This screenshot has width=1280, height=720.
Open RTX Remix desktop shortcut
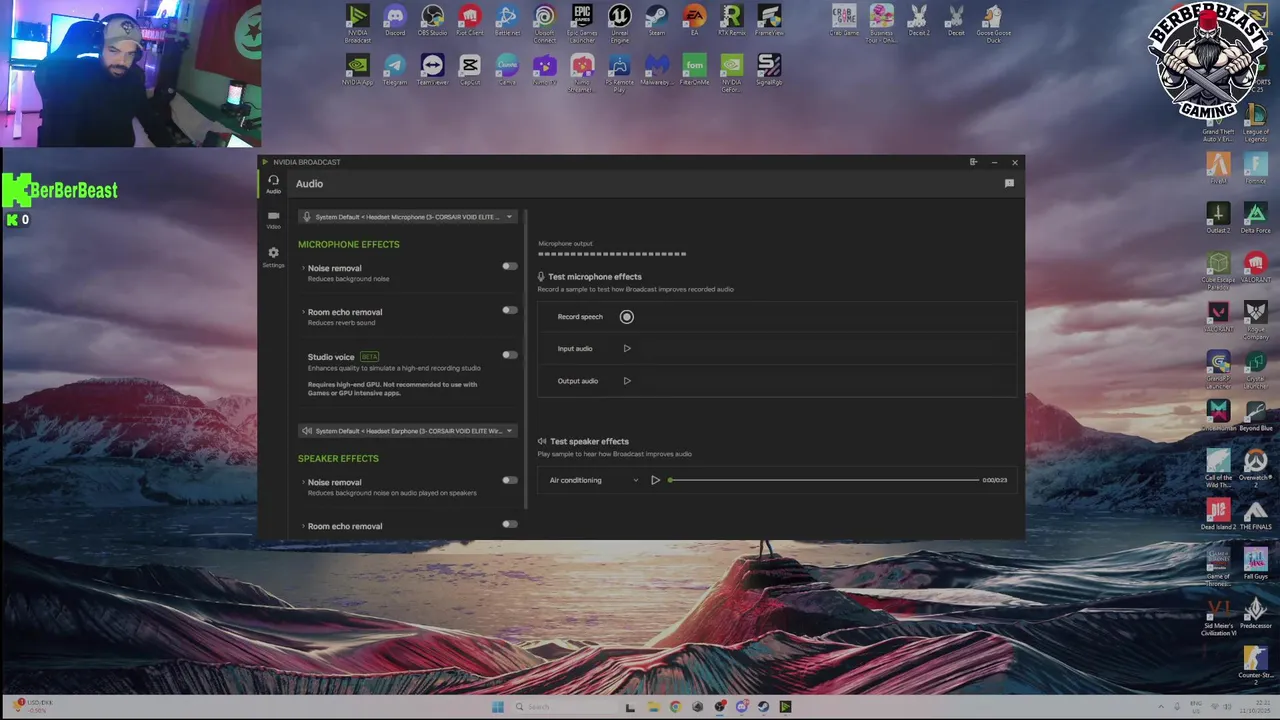(x=731, y=20)
